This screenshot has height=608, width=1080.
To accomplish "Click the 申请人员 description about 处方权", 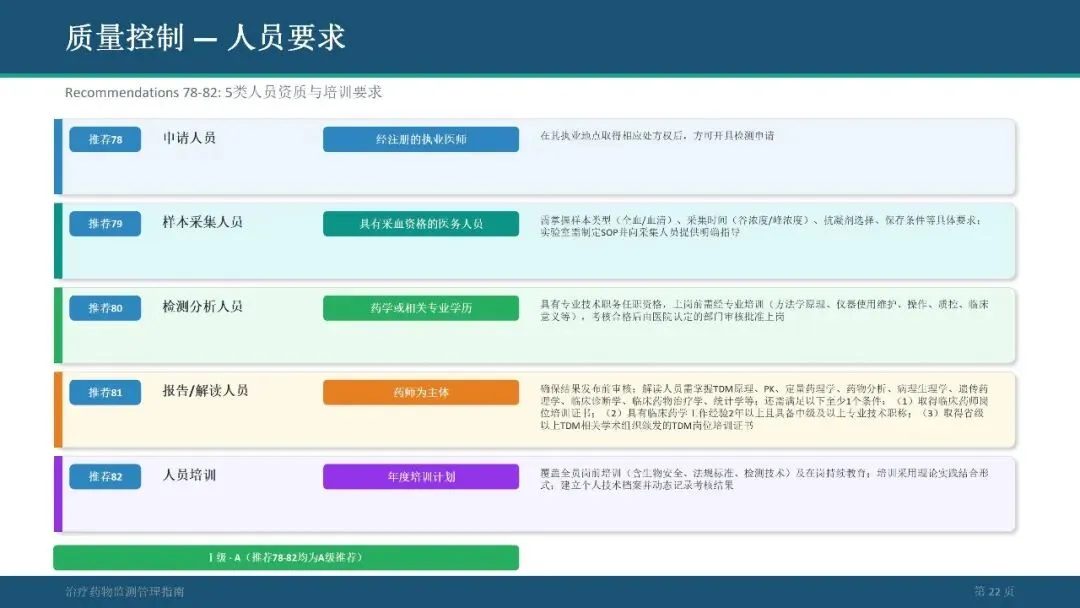I will pos(657,136).
